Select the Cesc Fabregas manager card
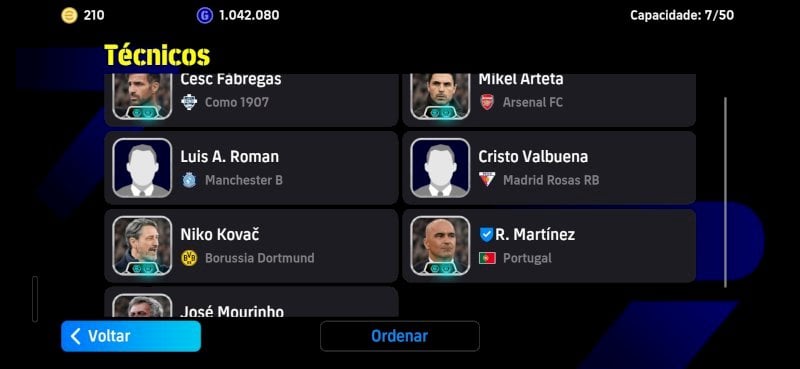 252,100
